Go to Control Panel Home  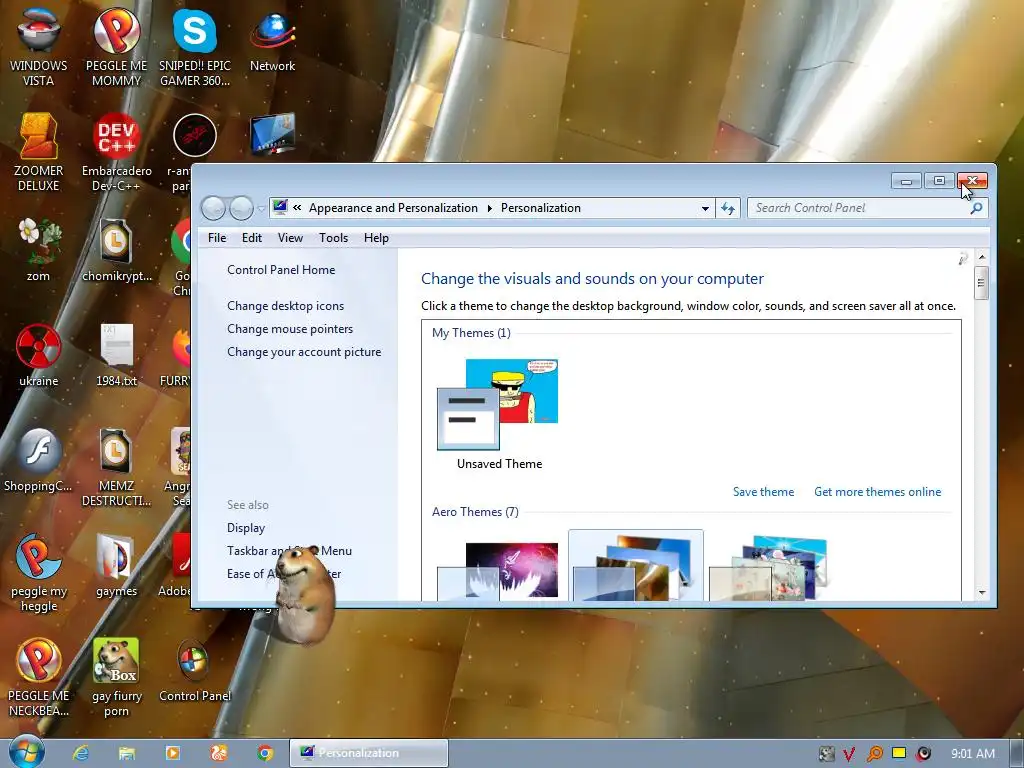(281, 270)
